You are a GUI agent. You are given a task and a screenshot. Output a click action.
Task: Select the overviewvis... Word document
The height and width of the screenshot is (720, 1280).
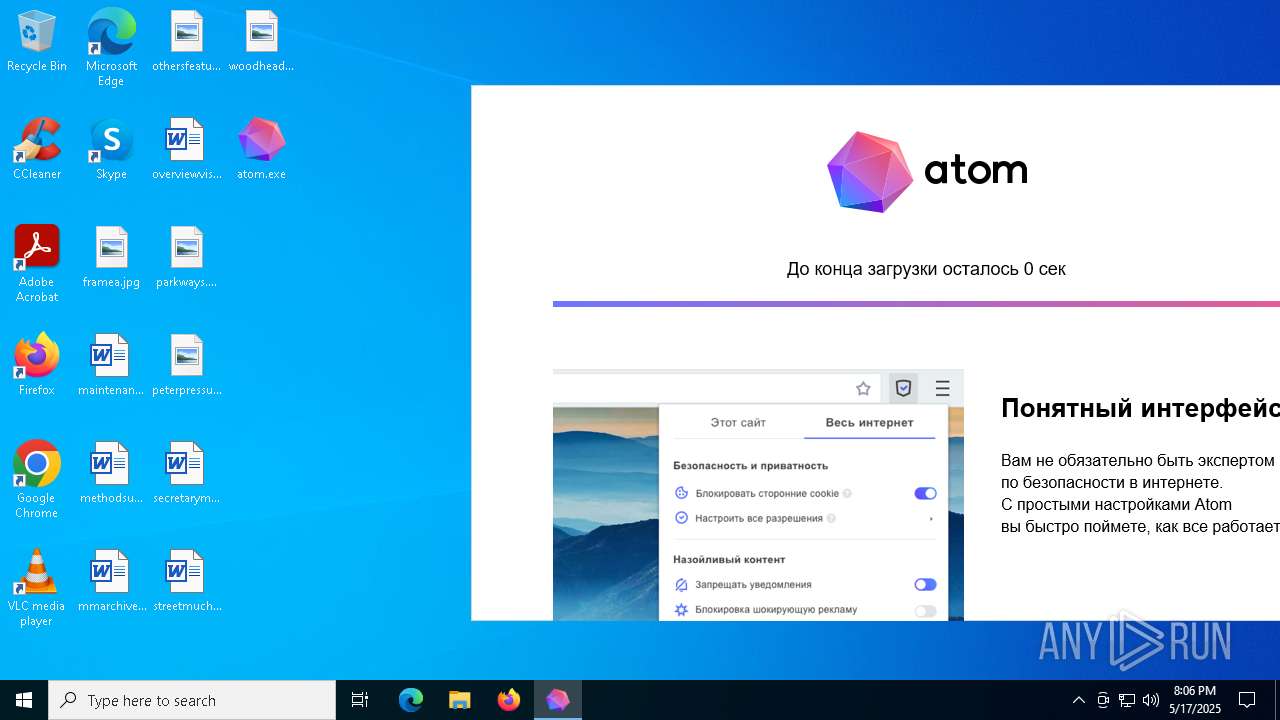(186, 150)
